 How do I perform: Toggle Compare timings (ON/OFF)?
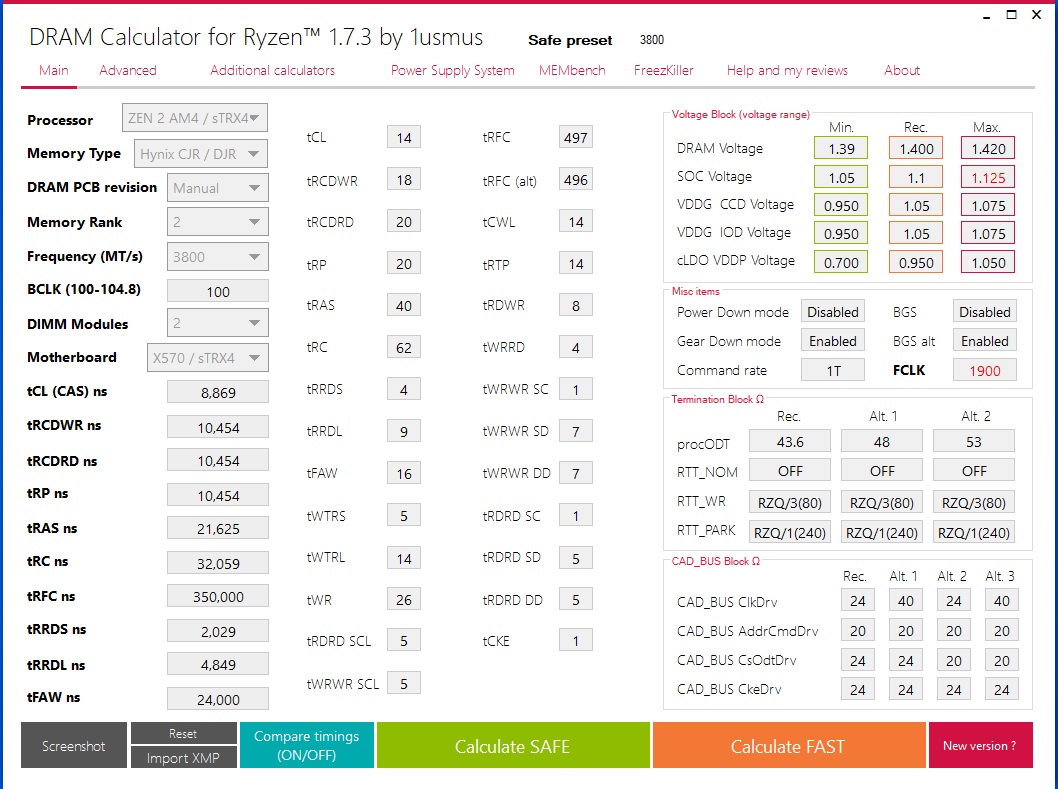coord(306,745)
